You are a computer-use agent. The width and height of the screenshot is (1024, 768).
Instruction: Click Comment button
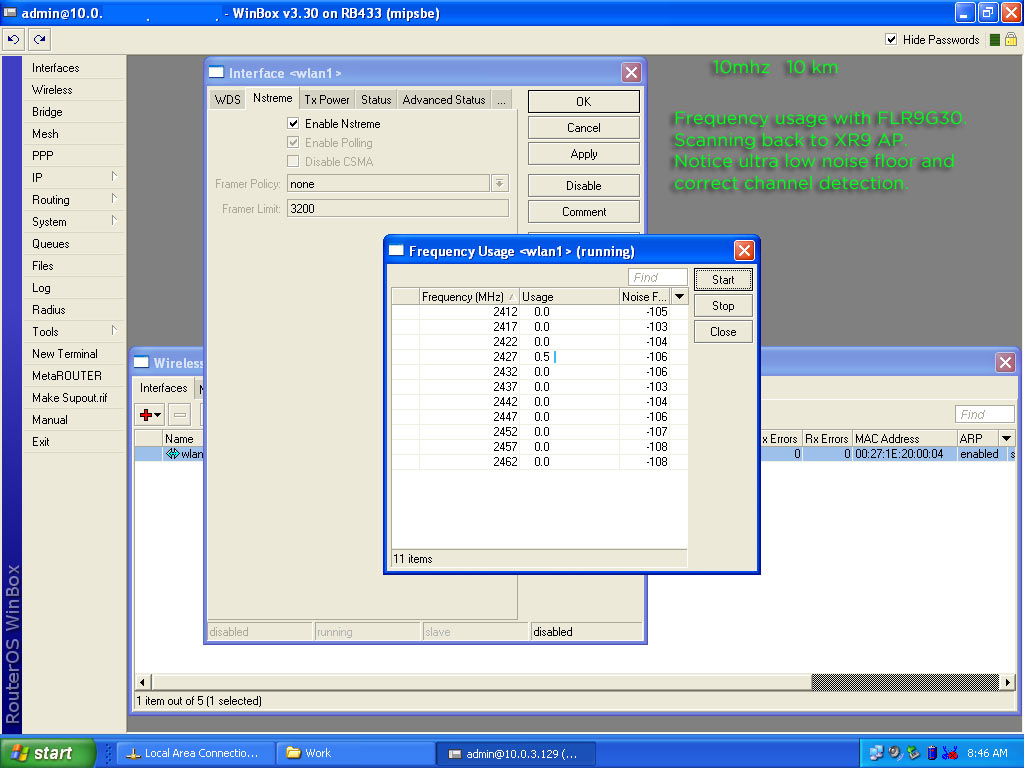583,212
